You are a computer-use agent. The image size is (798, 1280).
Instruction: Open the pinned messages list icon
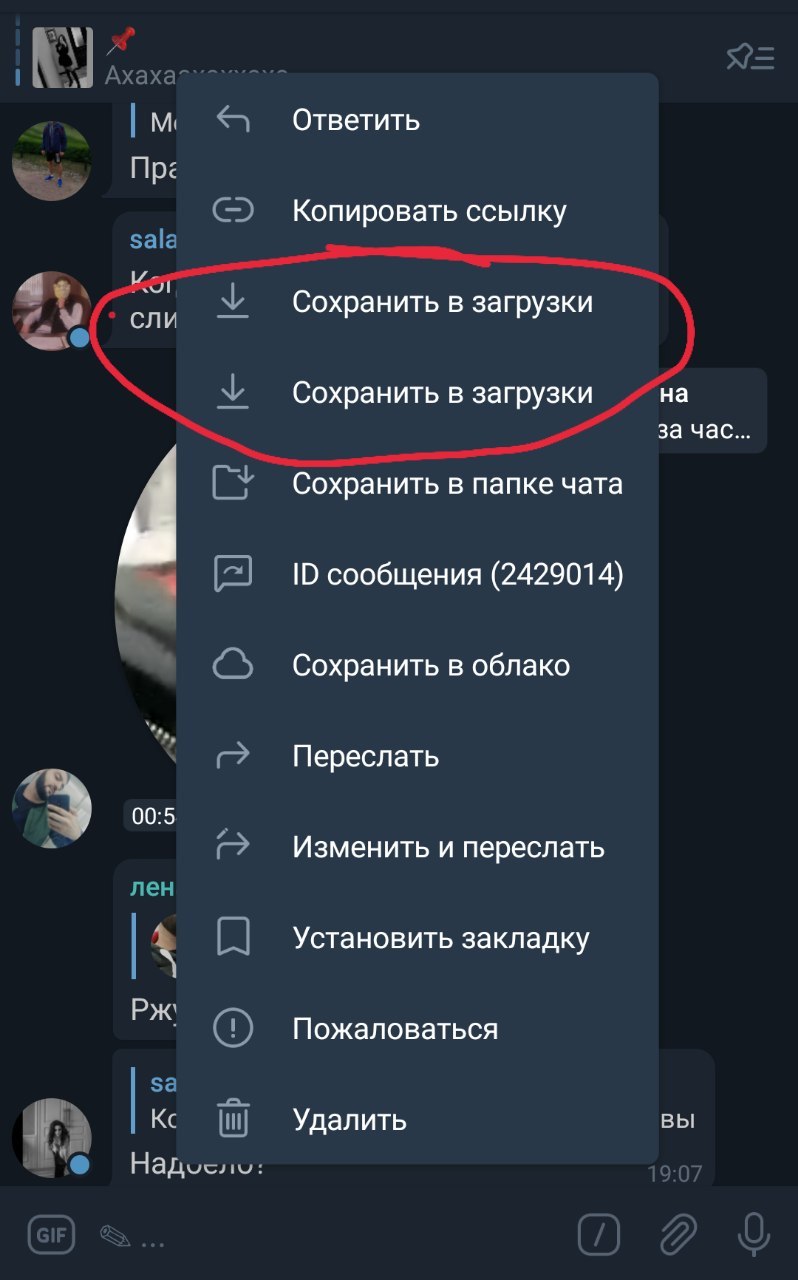(x=750, y=58)
